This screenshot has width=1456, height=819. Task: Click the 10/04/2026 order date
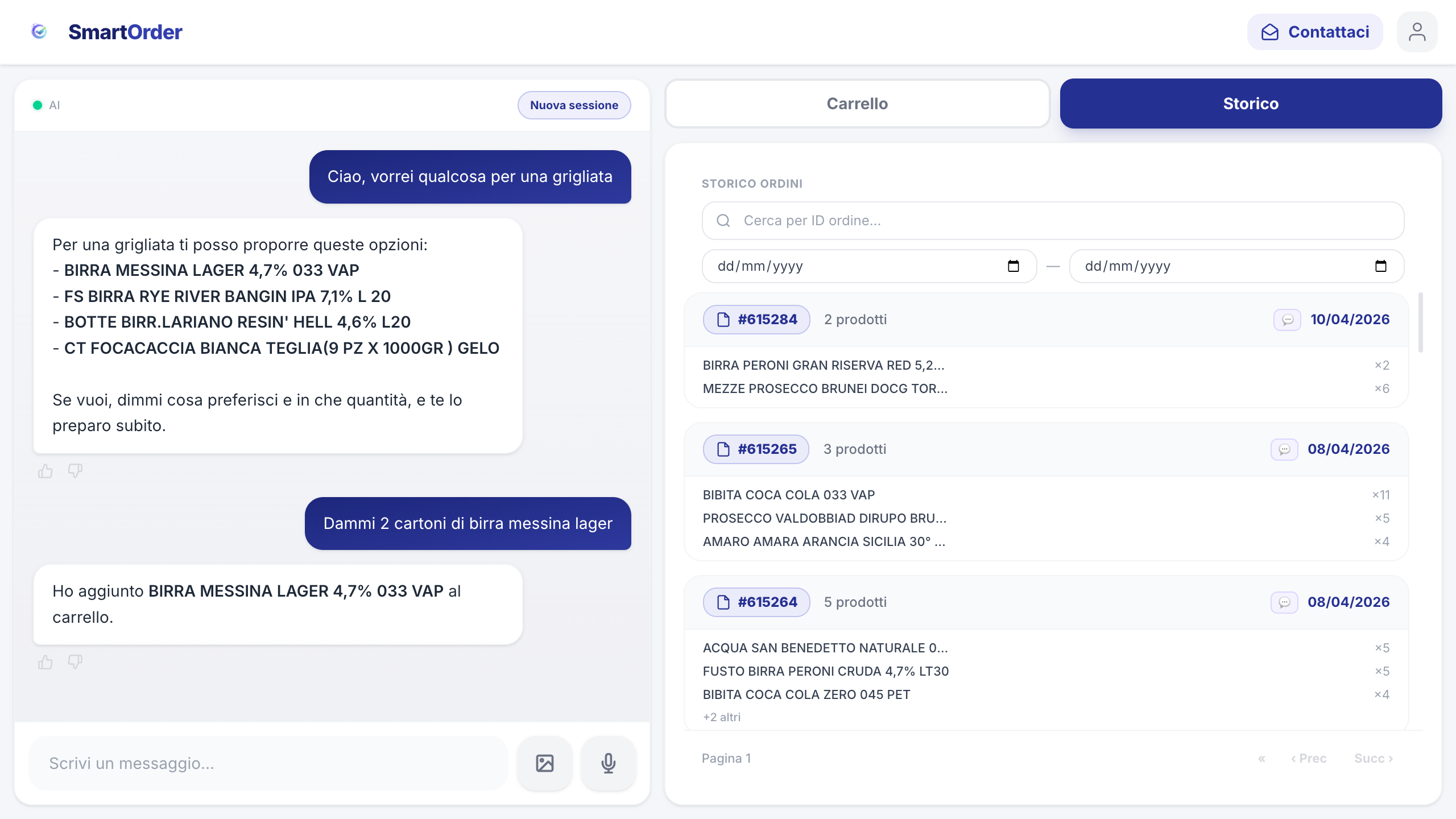pos(1350,320)
